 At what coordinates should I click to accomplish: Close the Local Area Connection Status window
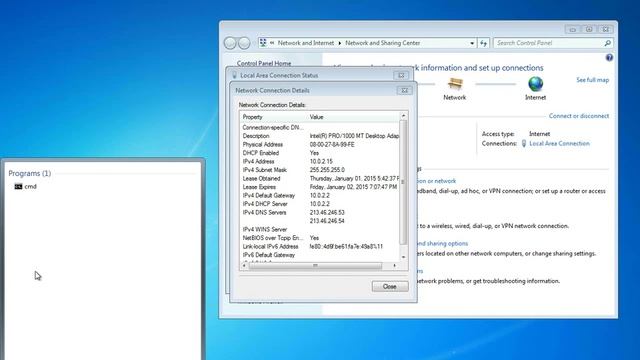401,75
